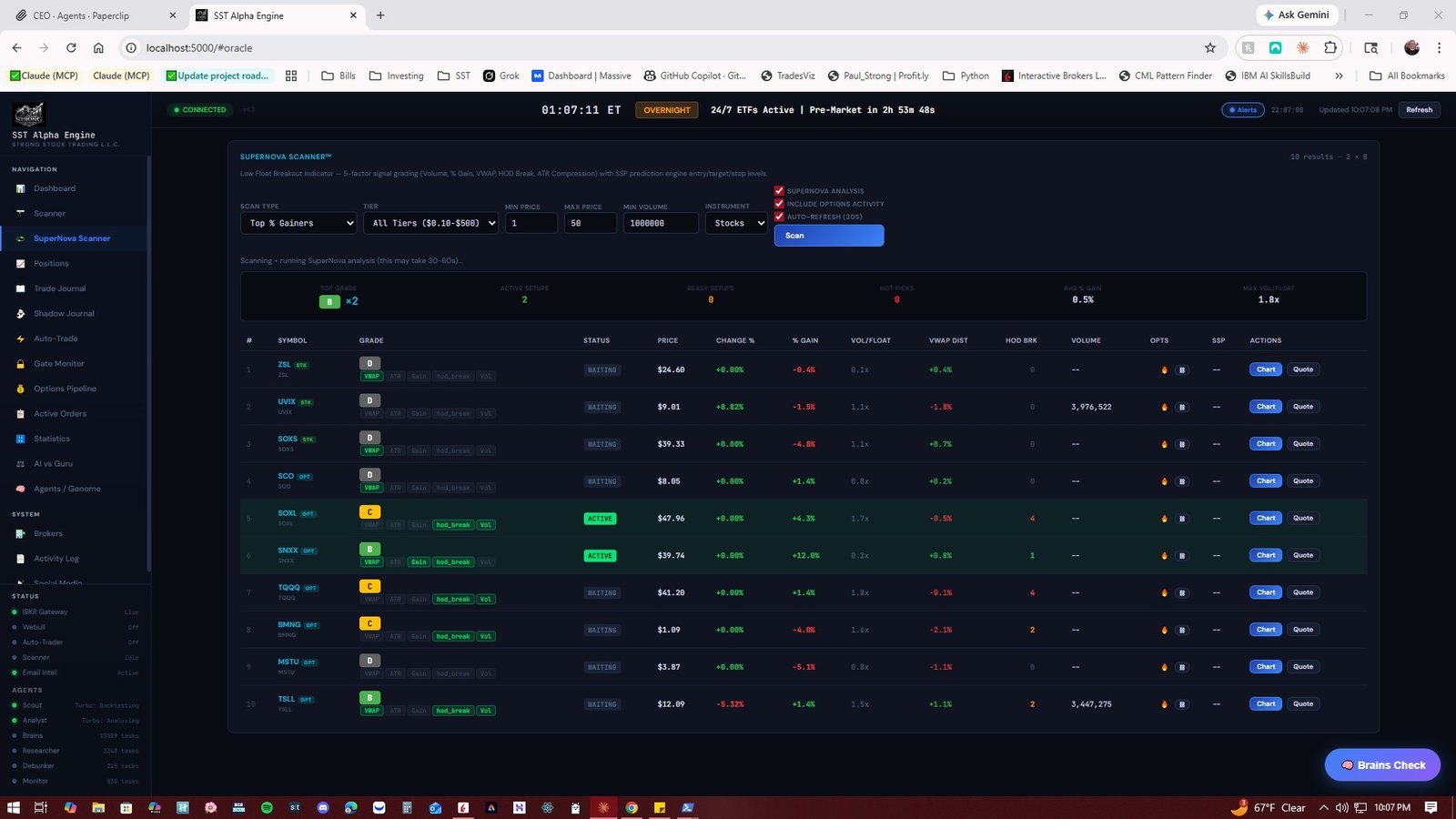Open Discord from the taskbar
The height and width of the screenshot is (819, 1456).
coord(323,807)
